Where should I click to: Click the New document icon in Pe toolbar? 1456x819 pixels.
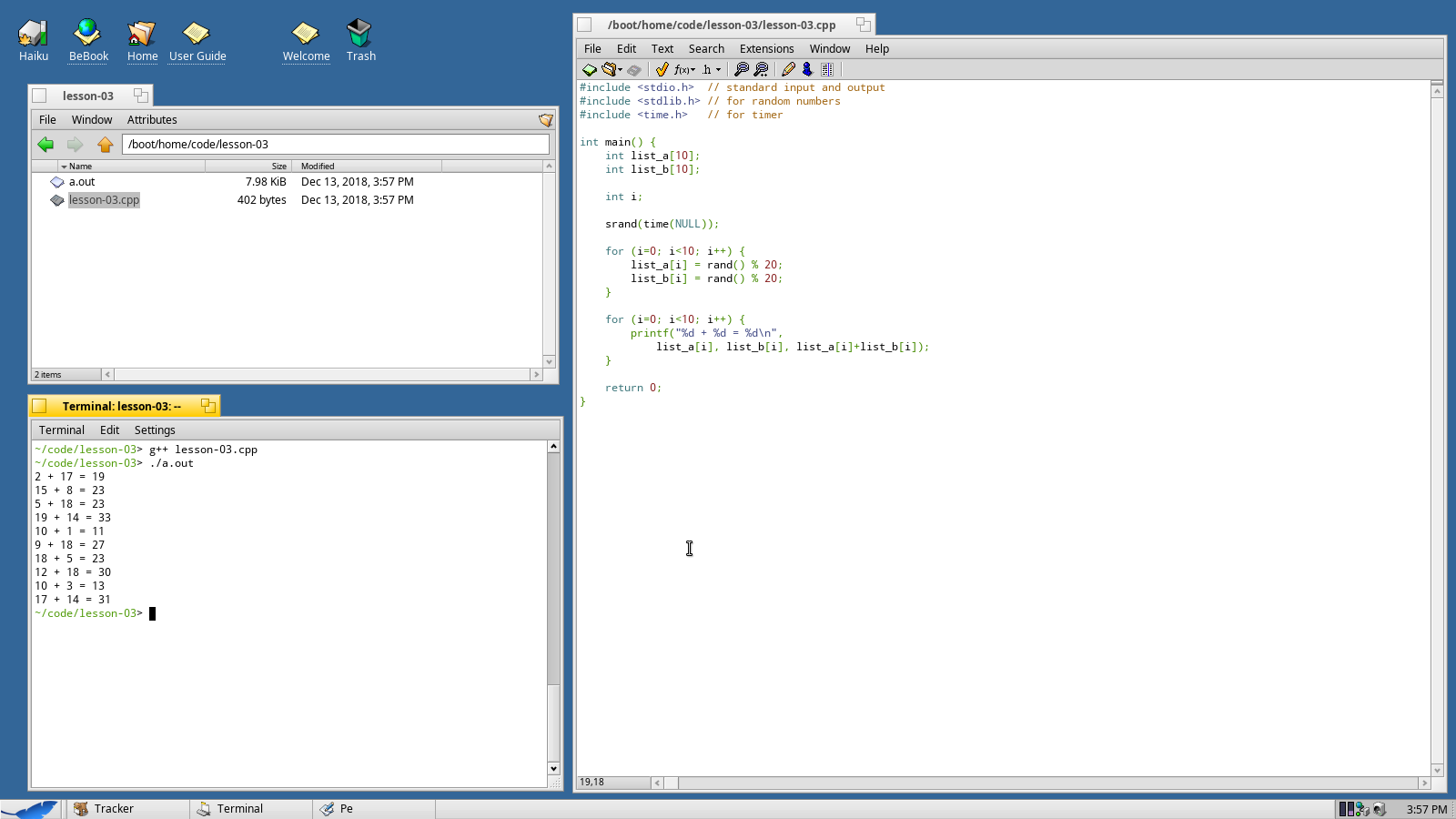[x=590, y=69]
